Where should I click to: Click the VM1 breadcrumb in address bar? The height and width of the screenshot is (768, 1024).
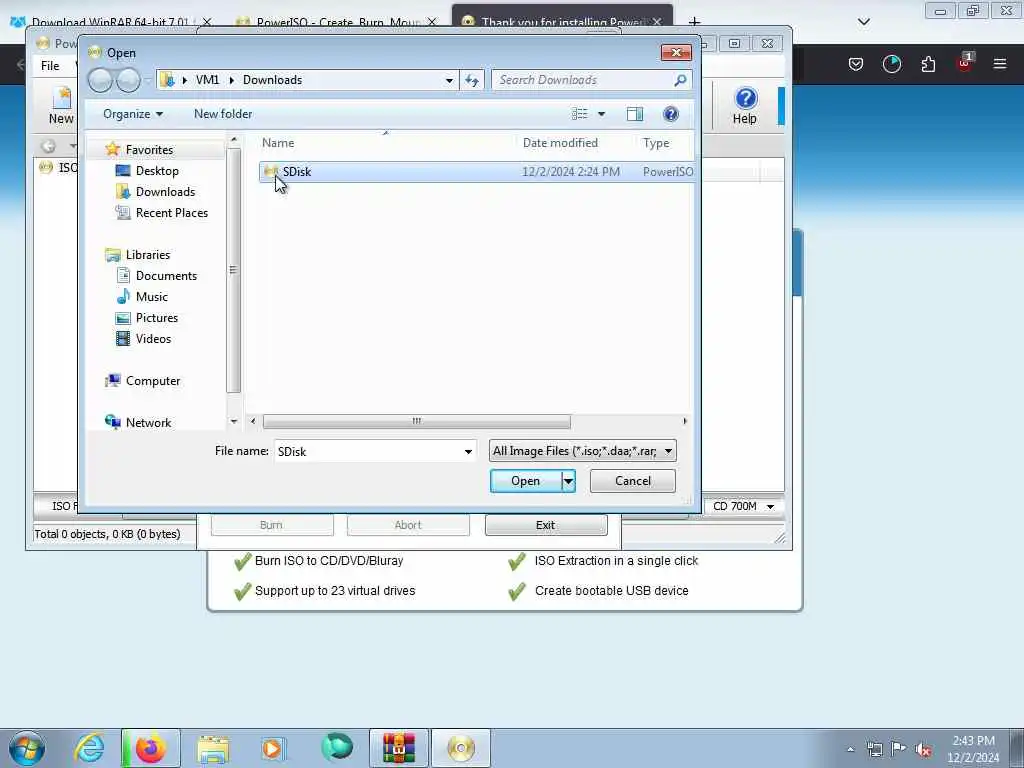click(207, 80)
